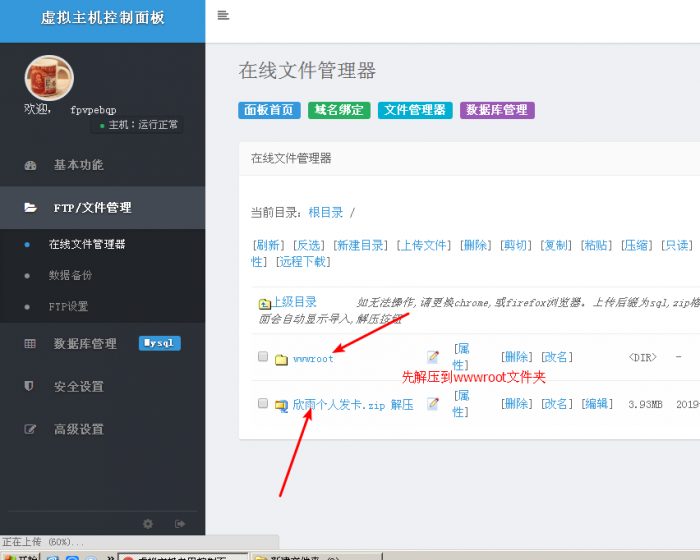Click the 解压 link next to zip file
Screen dimensions: 700x560
[402, 405]
